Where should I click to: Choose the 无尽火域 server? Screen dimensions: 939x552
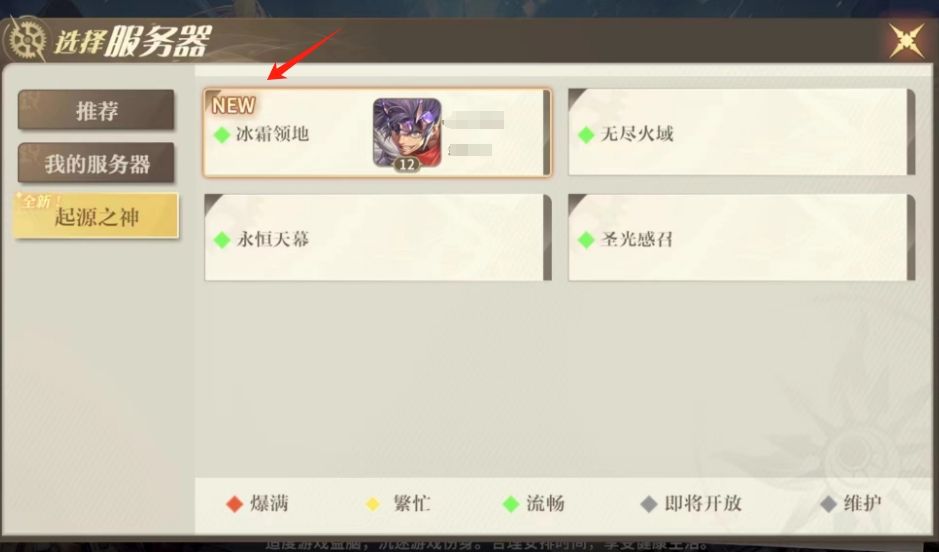pos(741,132)
